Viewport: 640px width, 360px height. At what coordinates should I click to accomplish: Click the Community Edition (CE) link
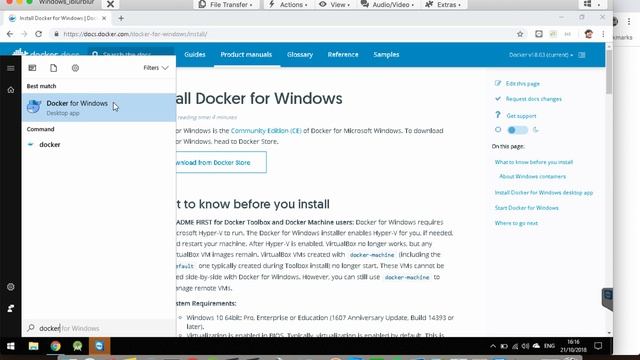(266, 131)
